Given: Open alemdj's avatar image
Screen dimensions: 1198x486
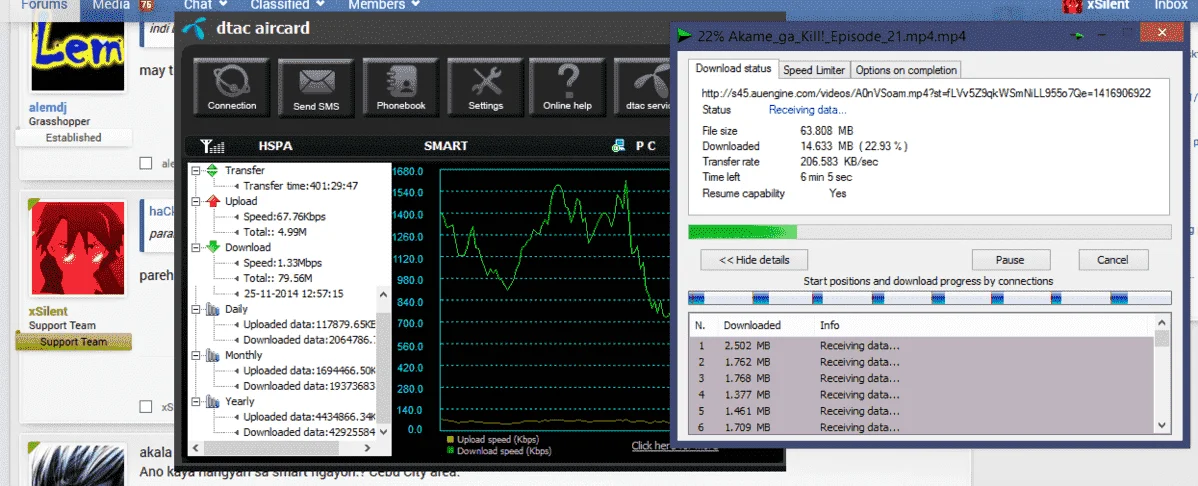Looking at the screenshot, I should click(78, 50).
